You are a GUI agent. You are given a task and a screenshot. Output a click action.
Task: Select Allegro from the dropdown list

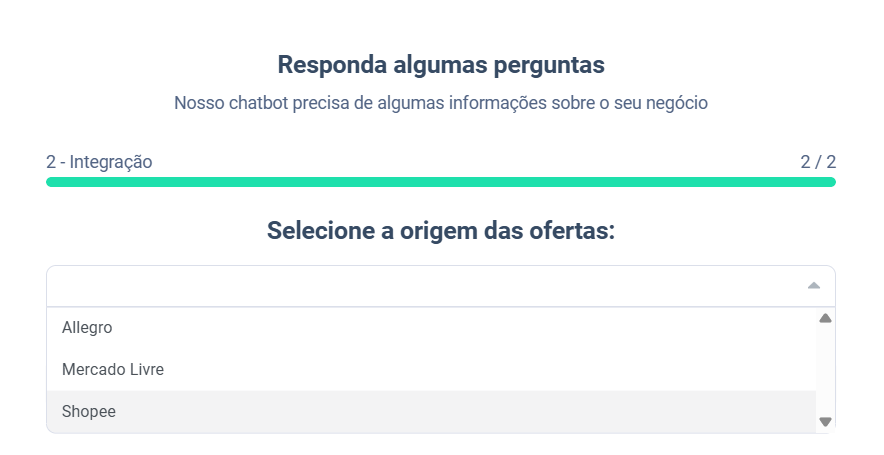pos(87,327)
